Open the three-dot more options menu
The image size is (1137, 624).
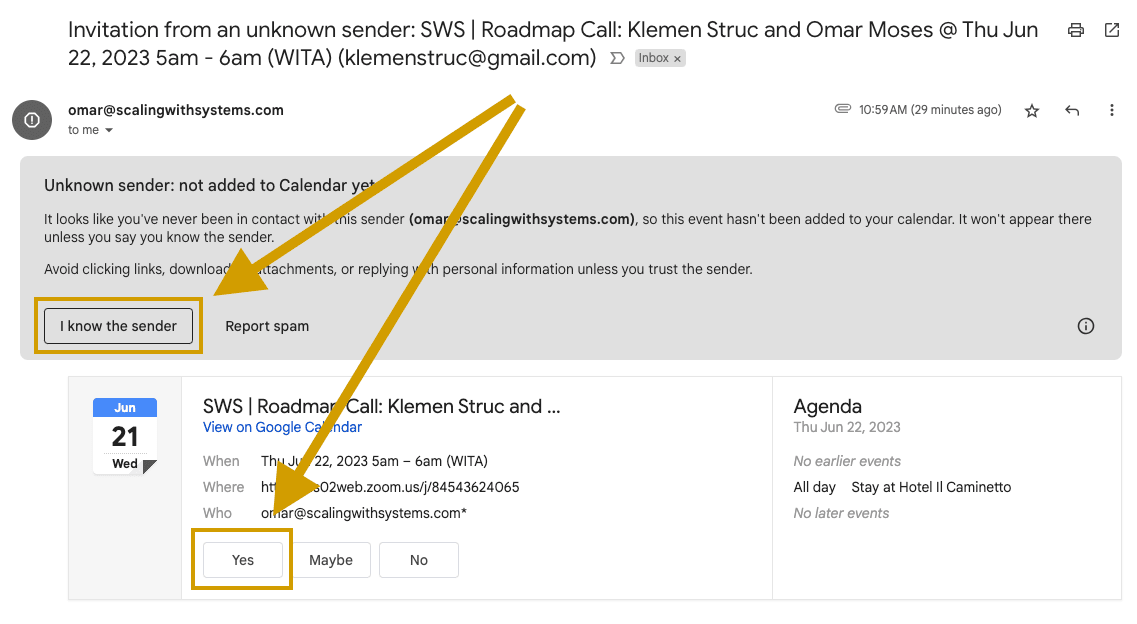pyautogui.click(x=1112, y=111)
